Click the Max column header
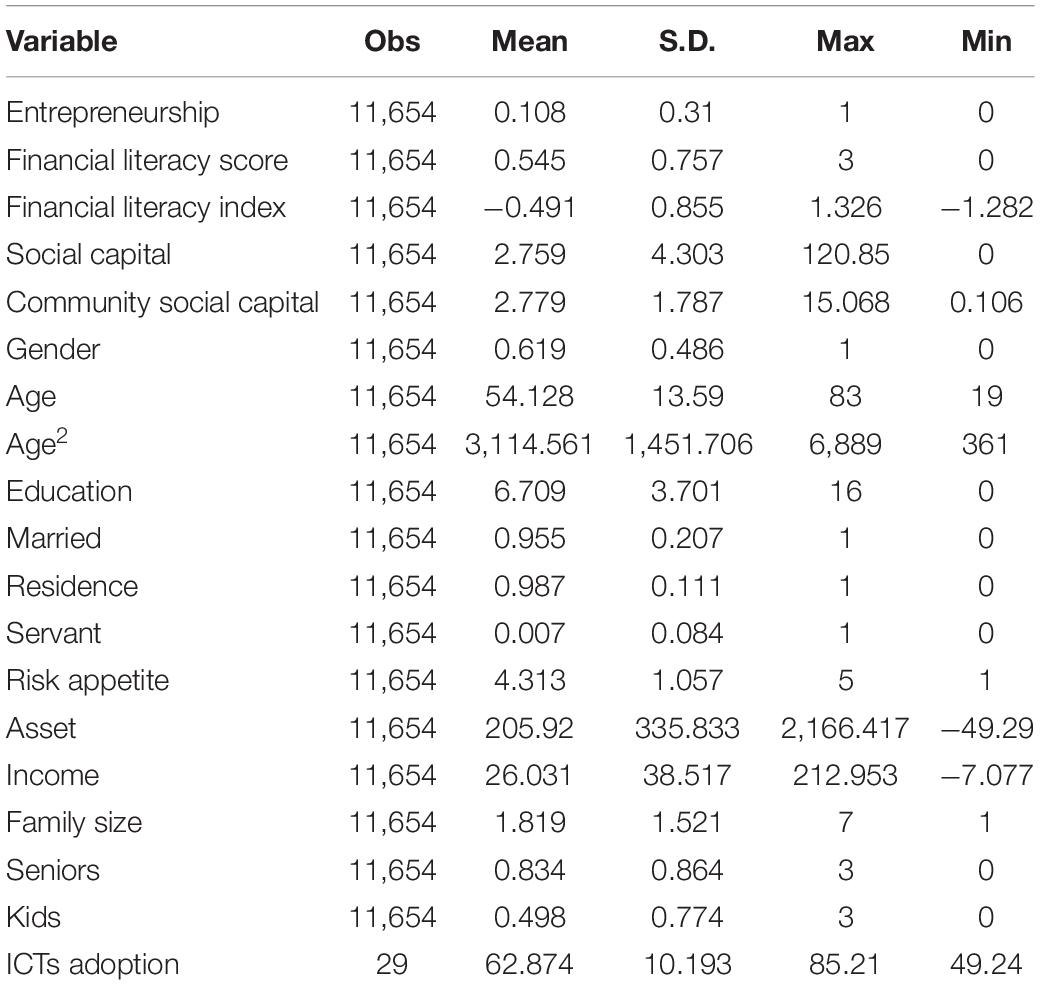 tap(845, 41)
